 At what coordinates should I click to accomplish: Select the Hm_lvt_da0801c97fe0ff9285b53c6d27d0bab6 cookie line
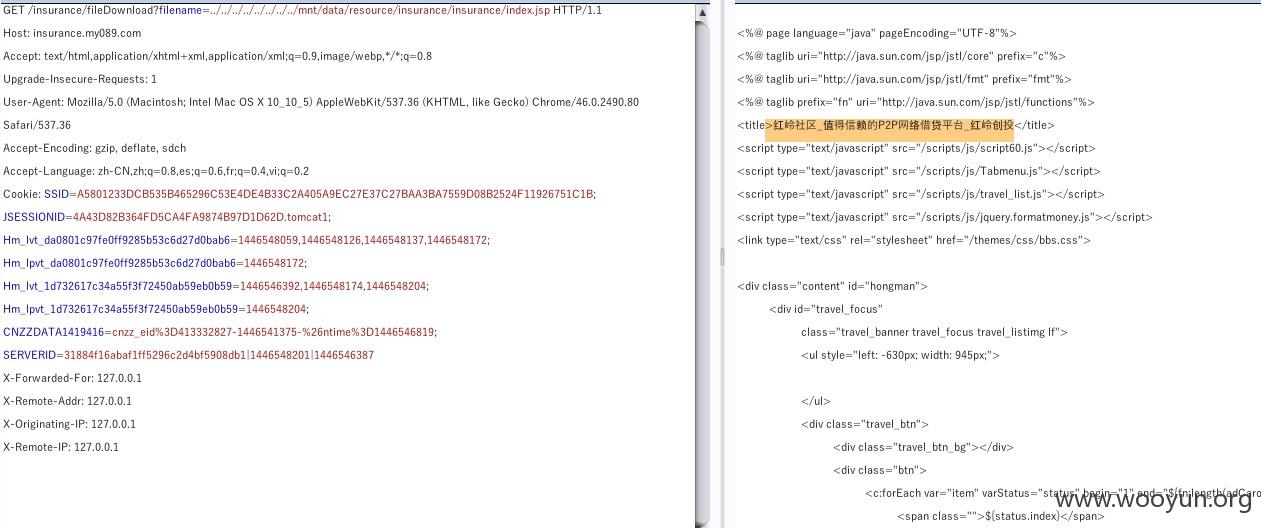[246, 240]
